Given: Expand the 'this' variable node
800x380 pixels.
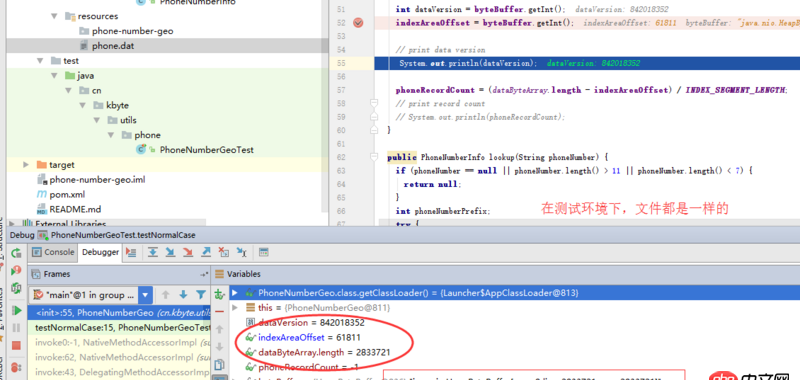Looking at the screenshot, I should tap(235, 308).
